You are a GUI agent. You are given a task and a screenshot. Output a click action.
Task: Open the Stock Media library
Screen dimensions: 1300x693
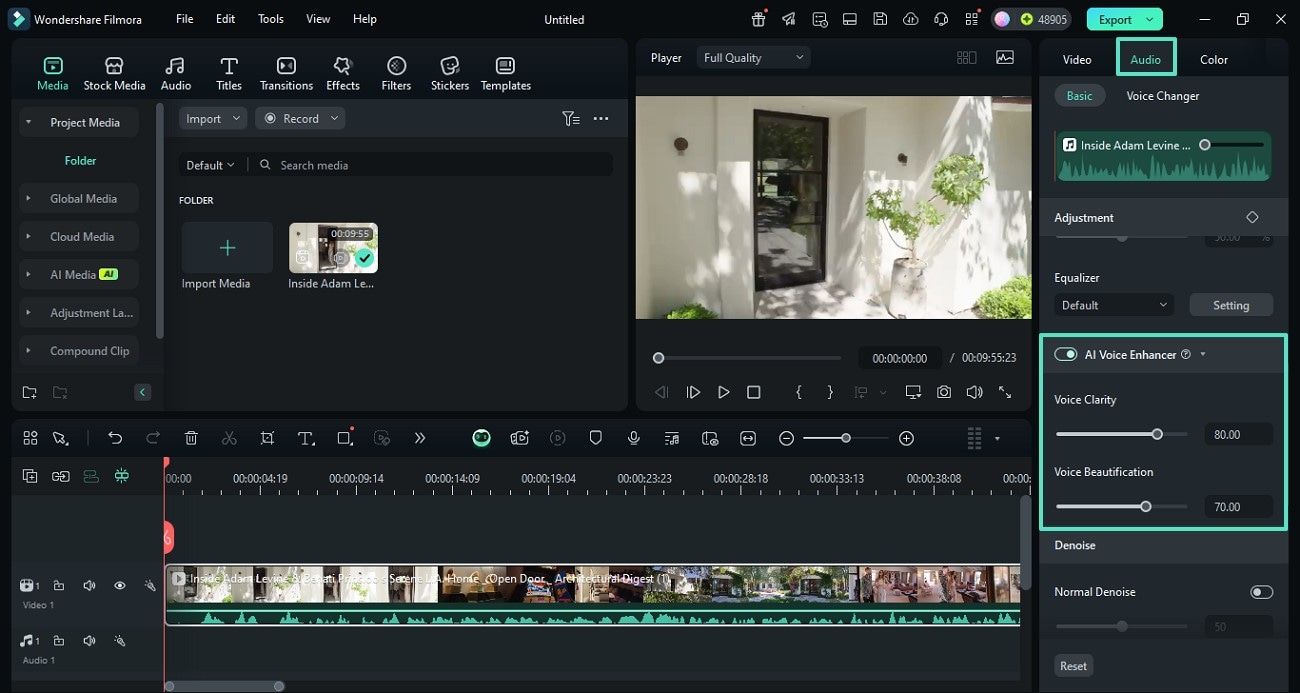point(114,74)
